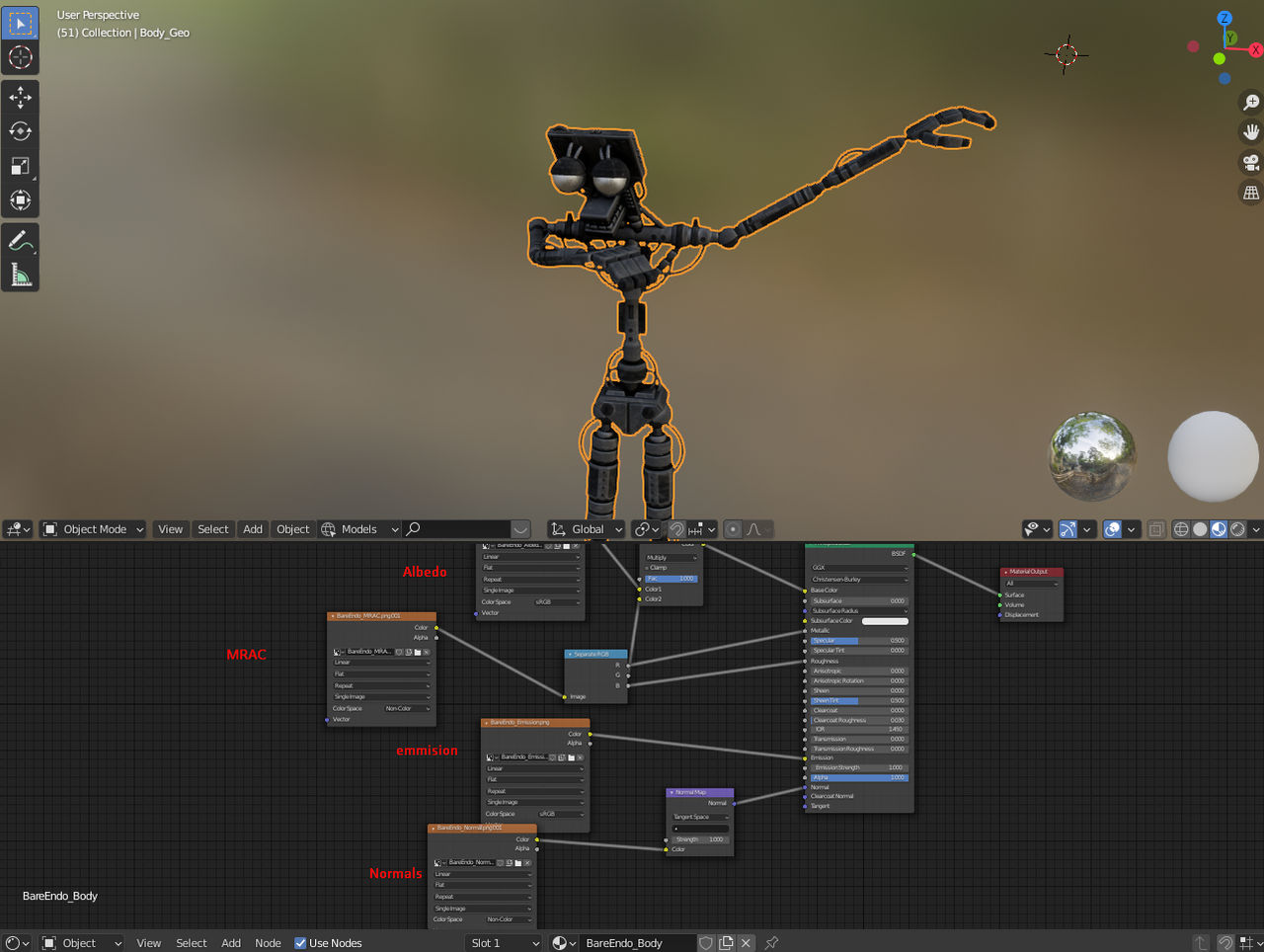The height and width of the screenshot is (952, 1264).
Task: Toggle the Proportional Editing button
Action: click(732, 529)
